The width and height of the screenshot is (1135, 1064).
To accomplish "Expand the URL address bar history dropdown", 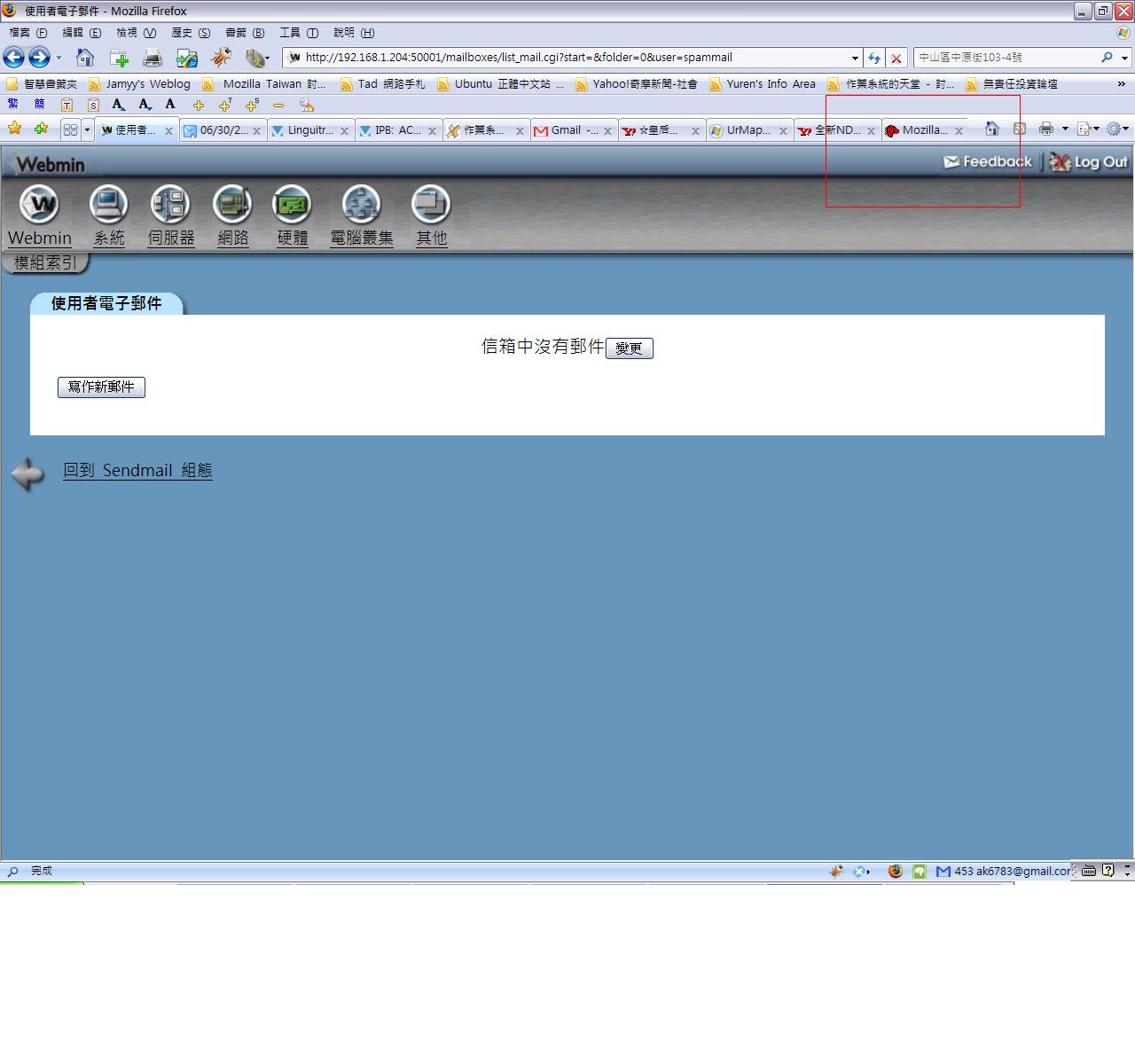I will pos(855,59).
